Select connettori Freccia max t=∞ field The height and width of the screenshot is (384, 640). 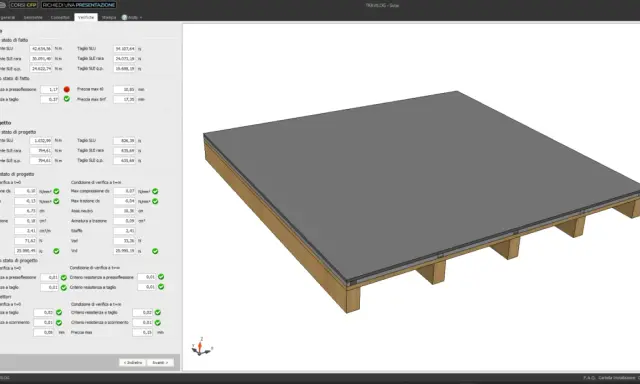[142, 333]
